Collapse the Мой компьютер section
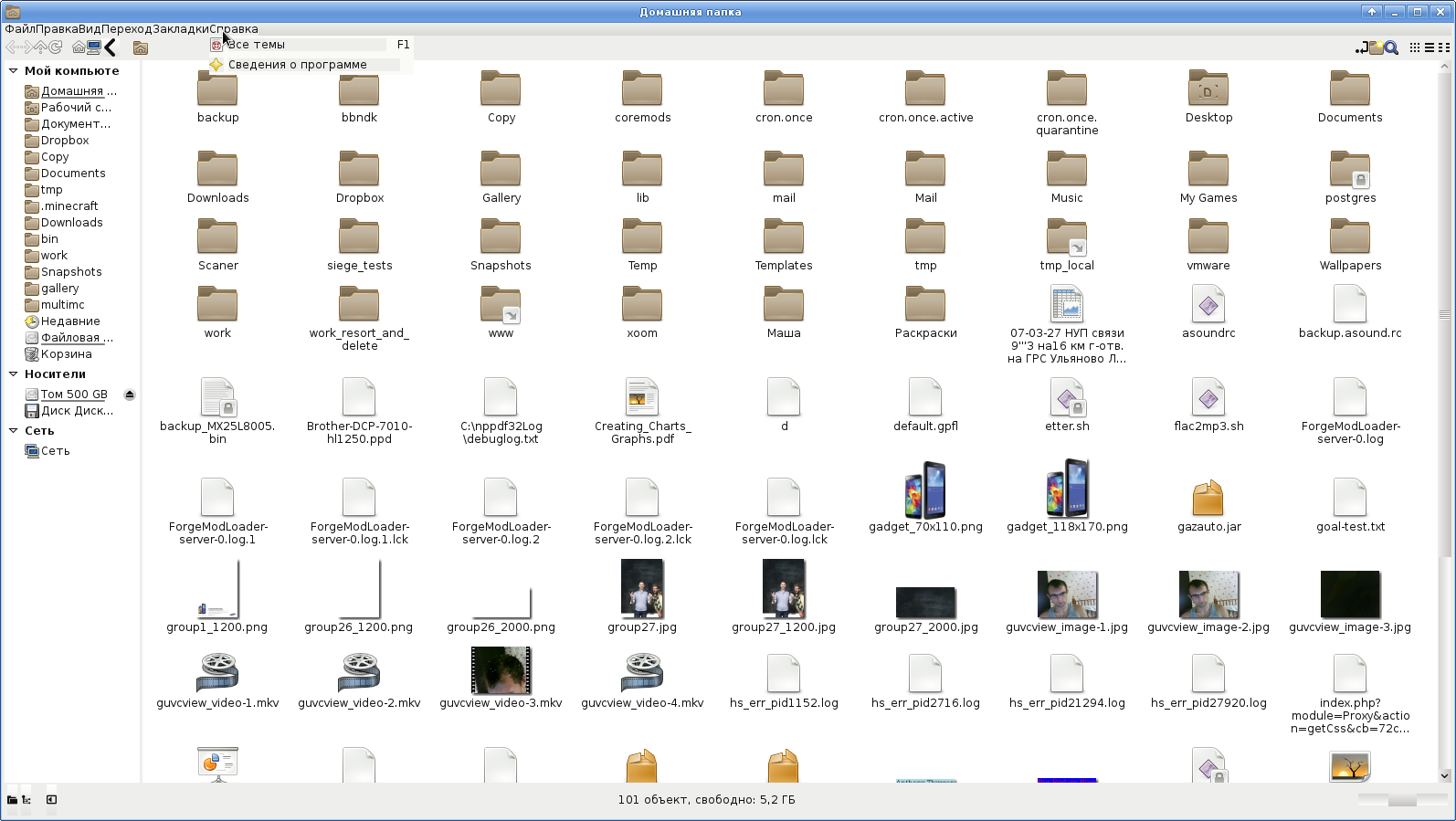The width and height of the screenshot is (1456, 821). click(x=13, y=70)
